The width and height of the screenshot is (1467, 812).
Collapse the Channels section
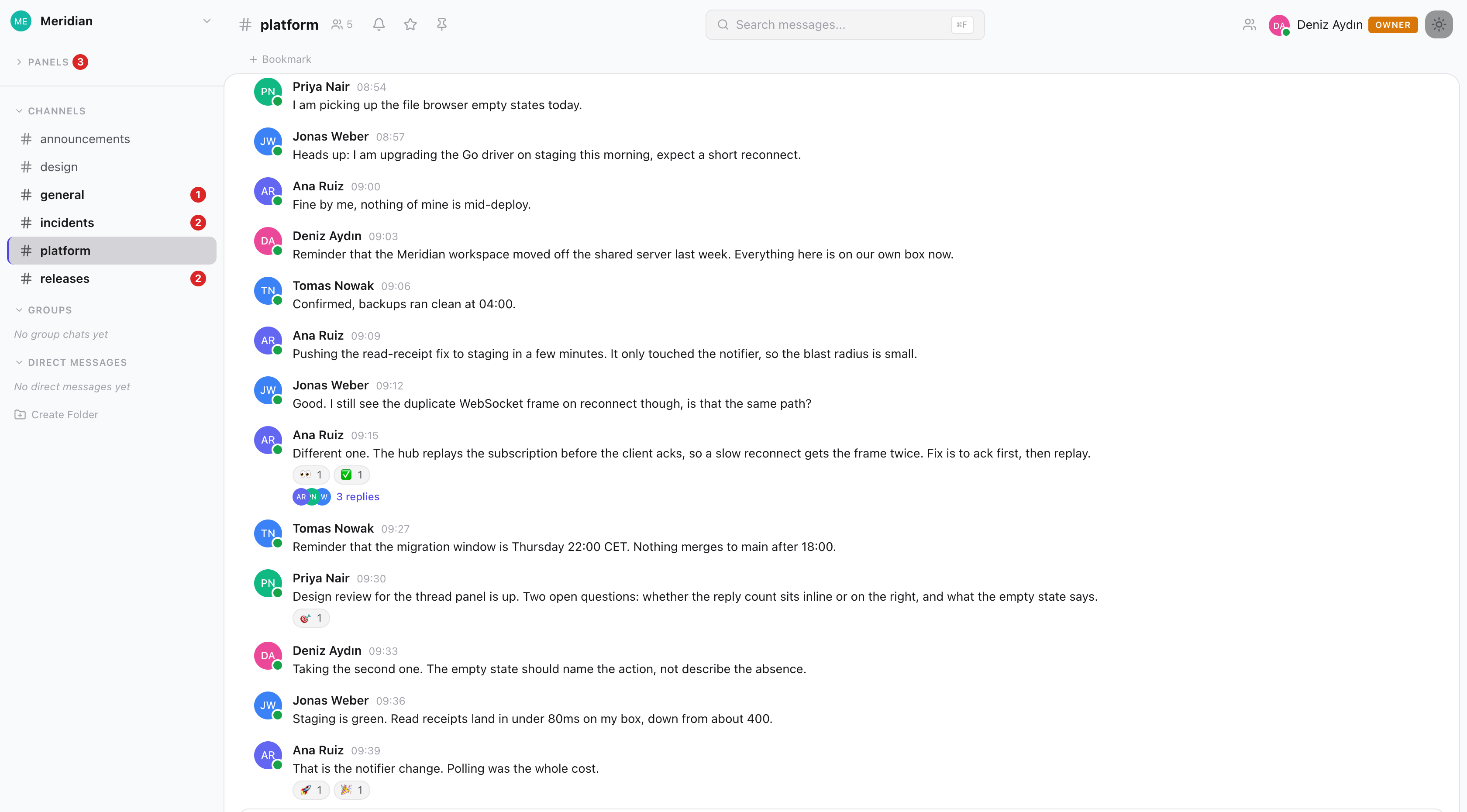[x=51, y=111]
